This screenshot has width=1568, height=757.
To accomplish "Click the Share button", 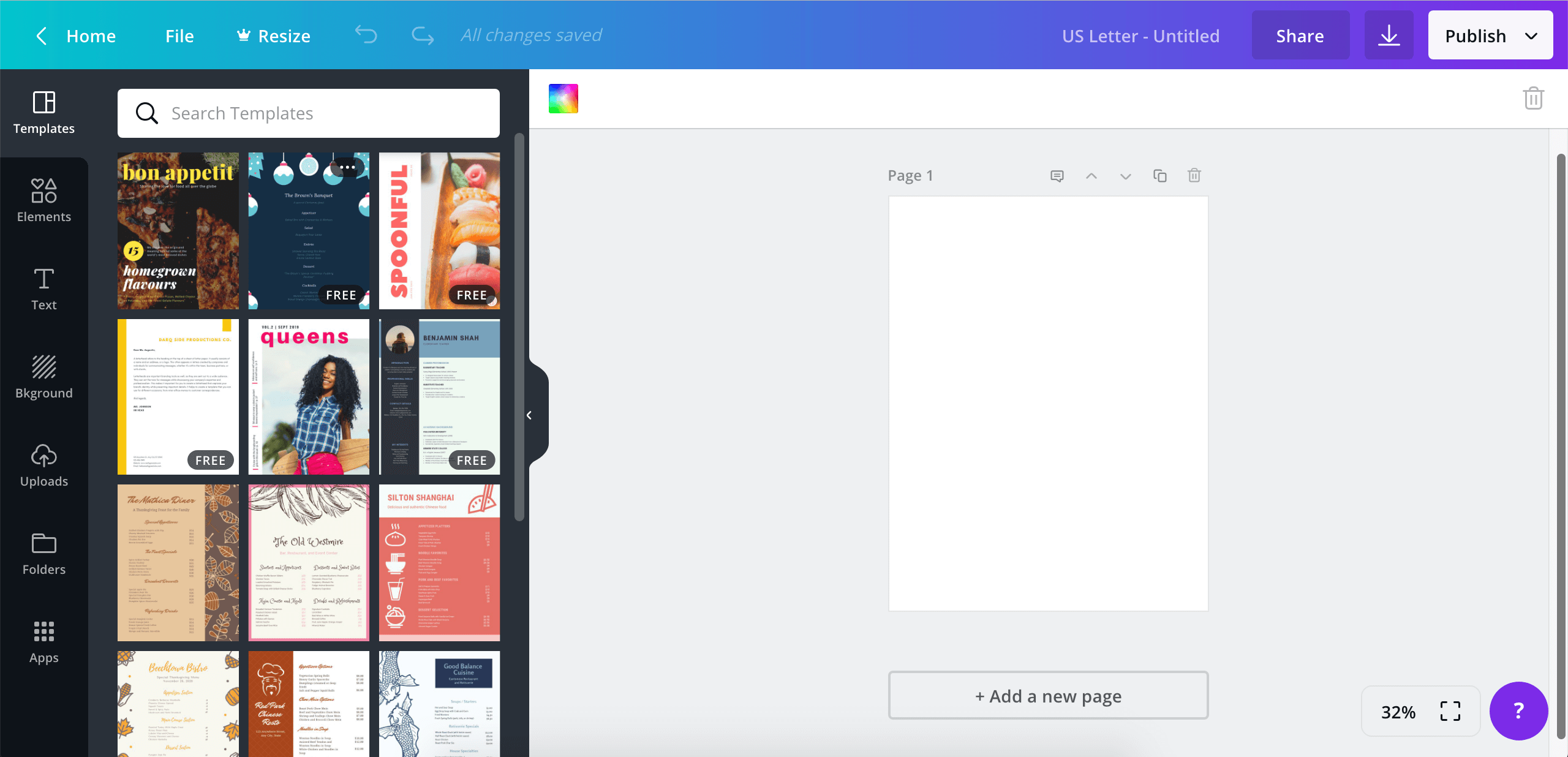I will pyautogui.click(x=1300, y=36).
